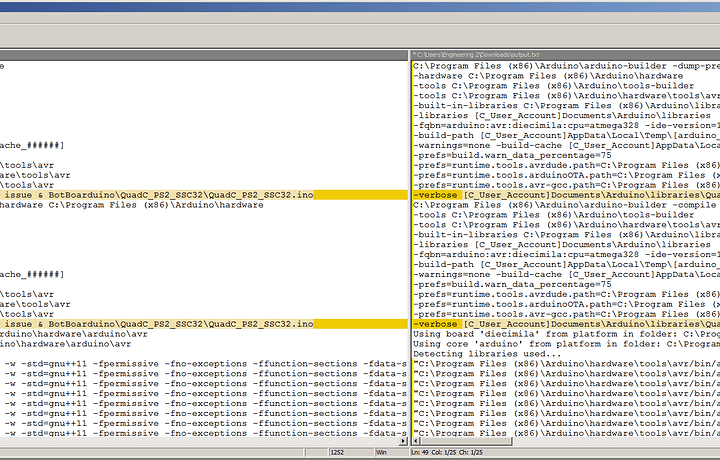Click the 'arduino-builder -compile' line in right pane

[x=566, y=205]
